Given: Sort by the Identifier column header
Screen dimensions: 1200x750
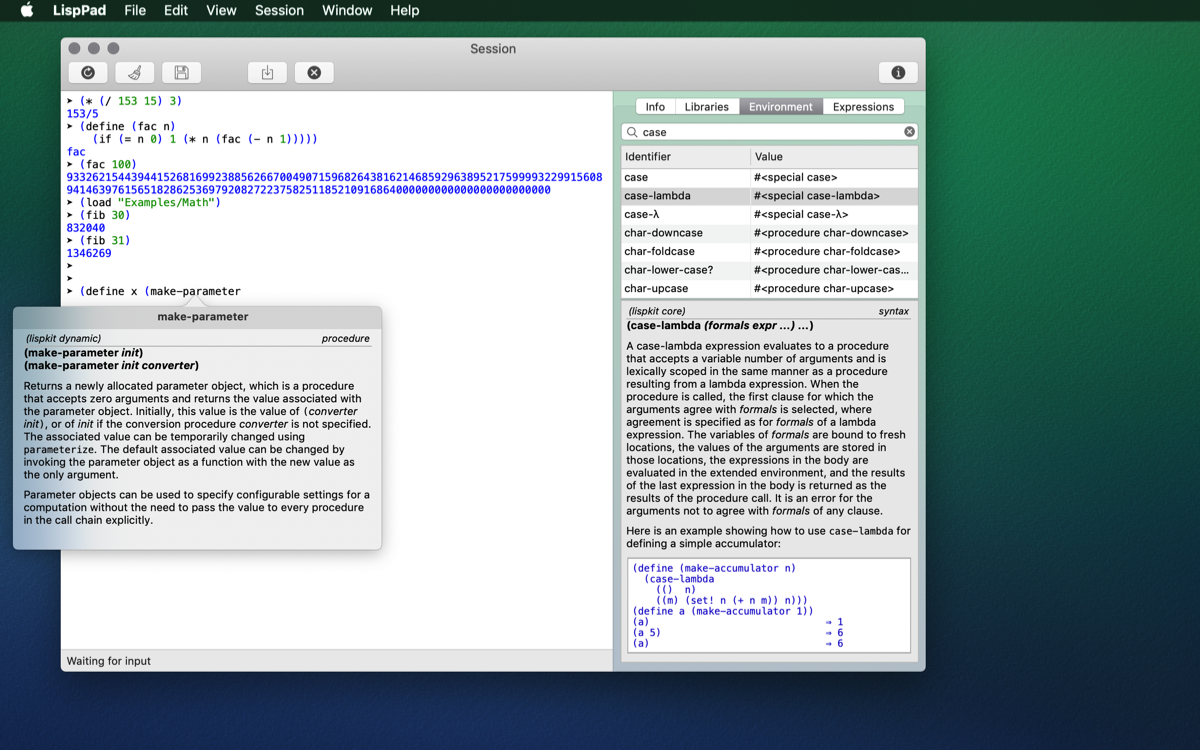Looking at the screenshot, I should 685,157.
